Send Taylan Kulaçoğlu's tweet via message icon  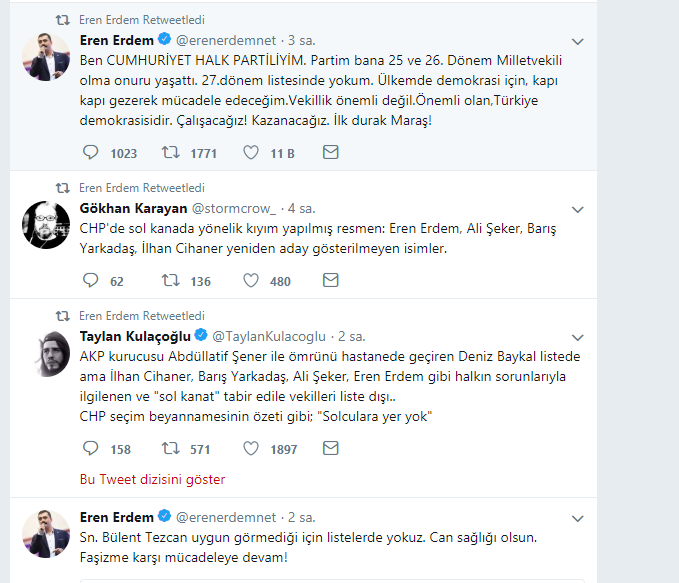[331, 449]
